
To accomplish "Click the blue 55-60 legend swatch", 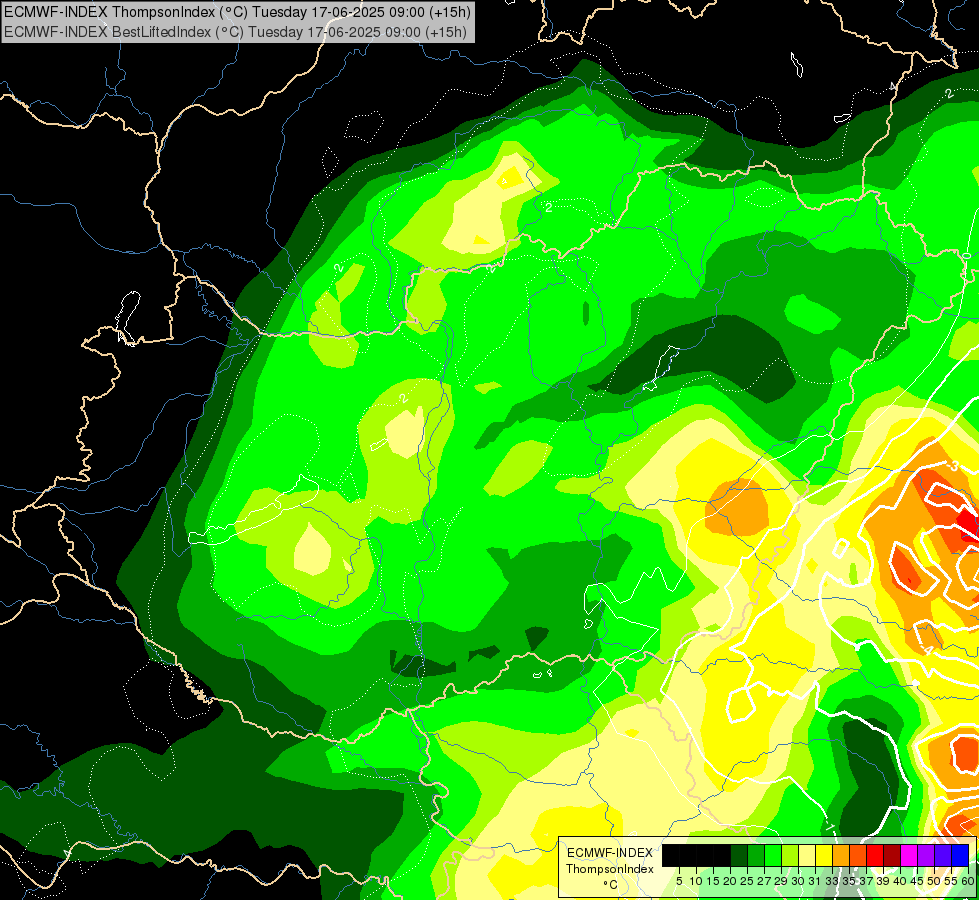I will click(960, 855).
